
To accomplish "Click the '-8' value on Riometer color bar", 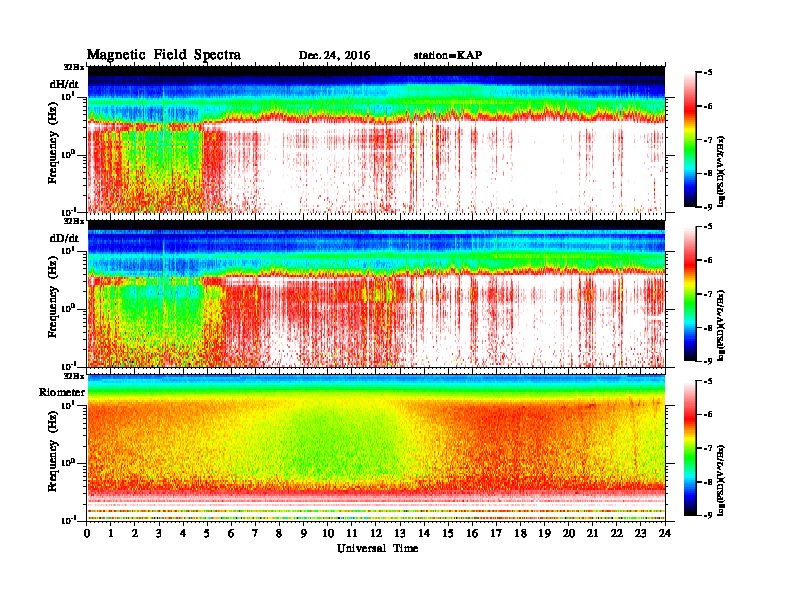I will point(708,482).
